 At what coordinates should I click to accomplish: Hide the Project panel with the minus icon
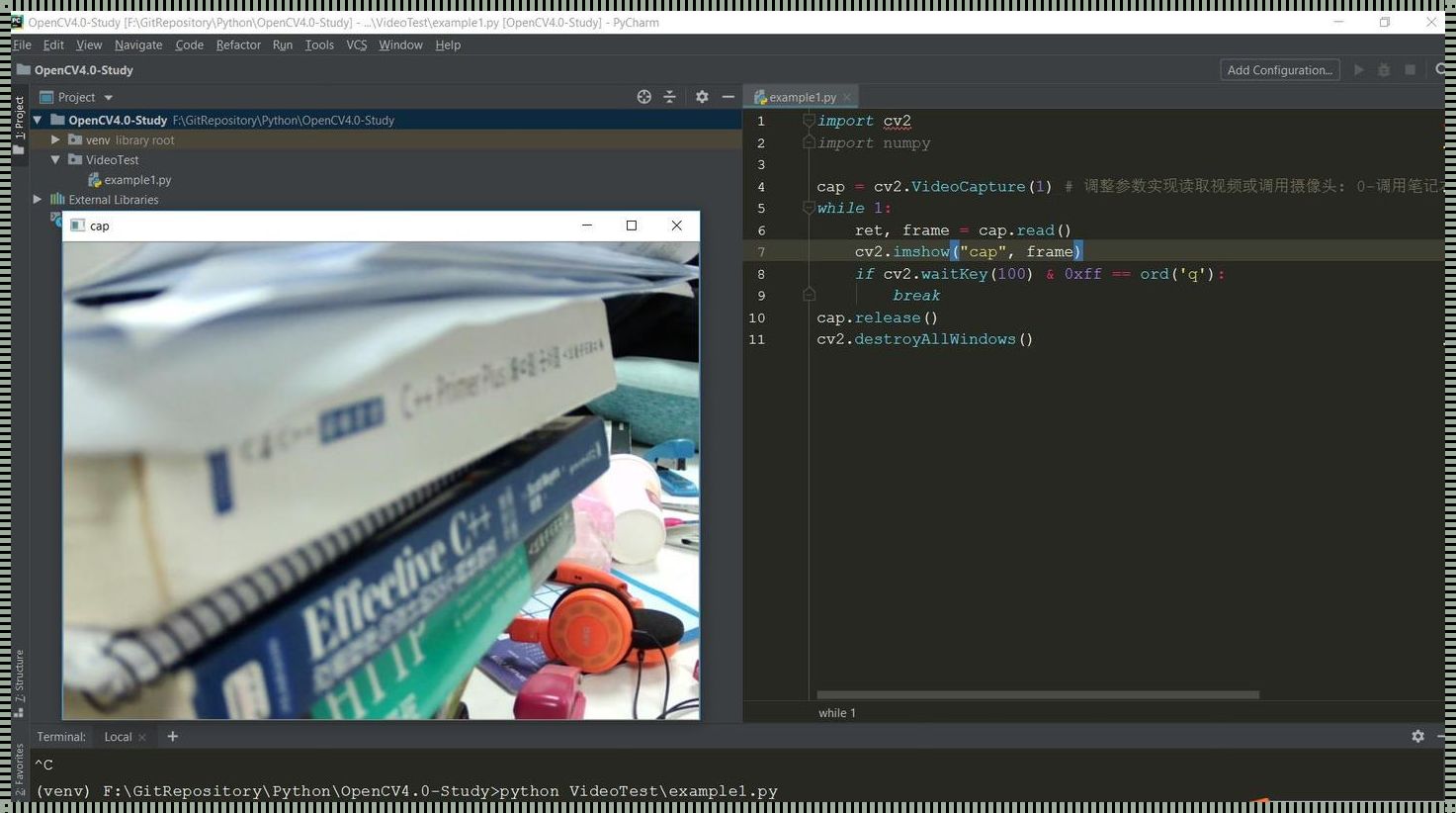tap(728, 97)
